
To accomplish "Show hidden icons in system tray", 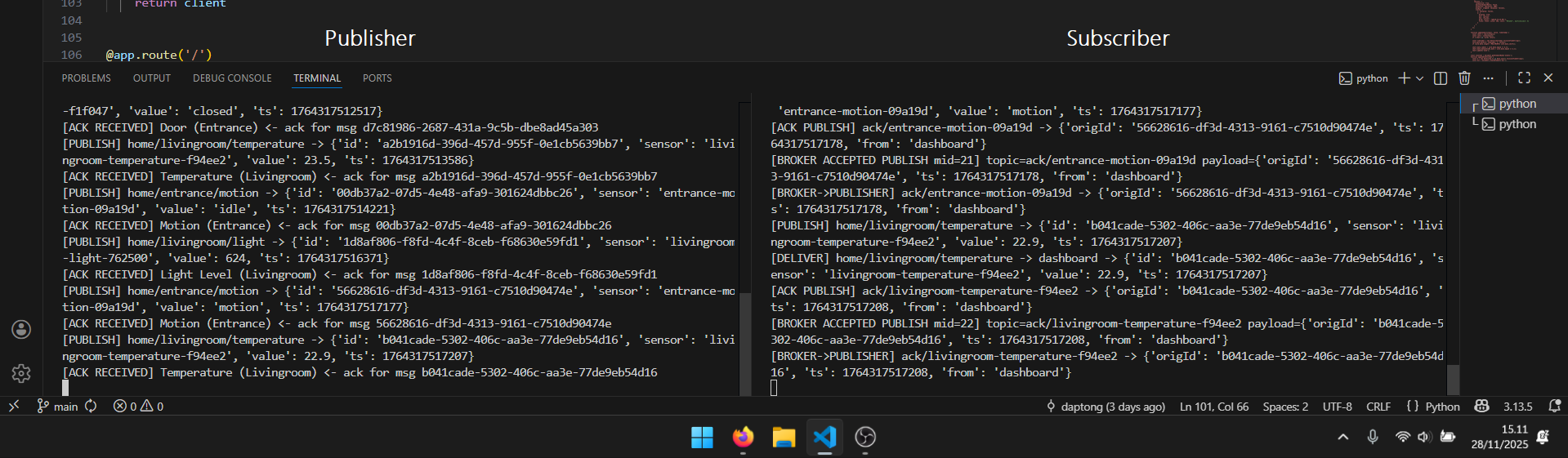I will [x=1342, y=438].
